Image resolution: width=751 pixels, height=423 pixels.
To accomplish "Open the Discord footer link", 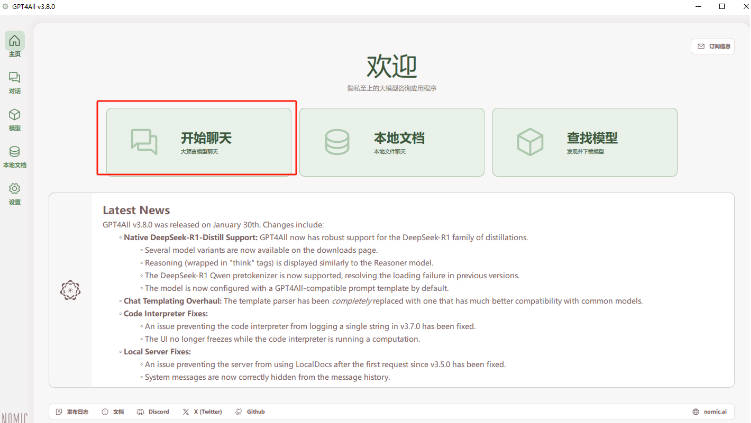I will coord(153,412).
